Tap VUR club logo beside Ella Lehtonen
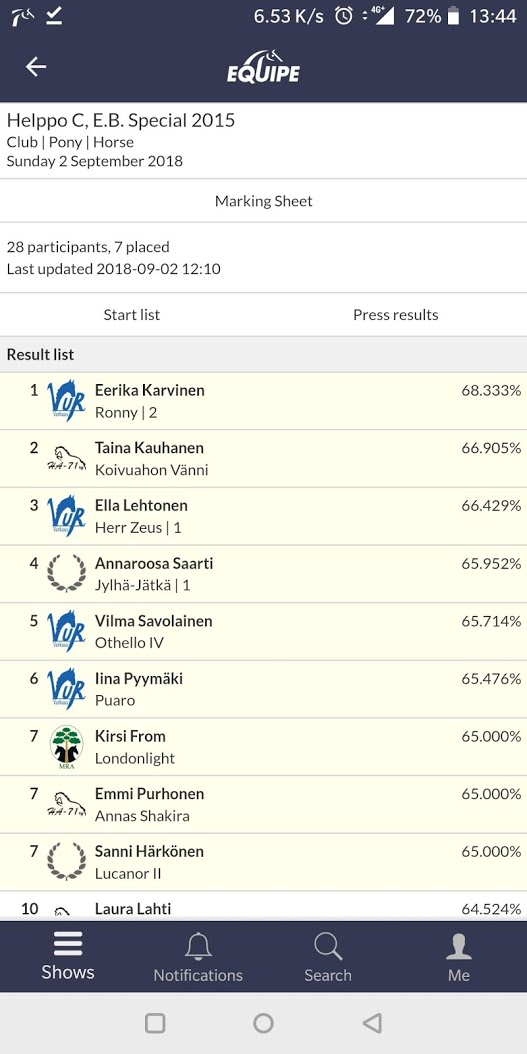 pos(67,516)
